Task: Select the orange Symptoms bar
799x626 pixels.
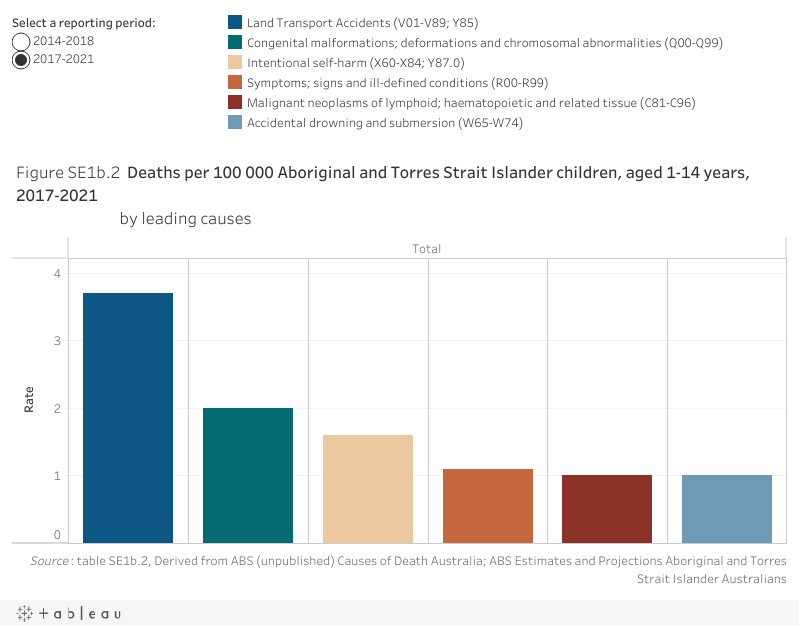Action: tap(488, 506)
